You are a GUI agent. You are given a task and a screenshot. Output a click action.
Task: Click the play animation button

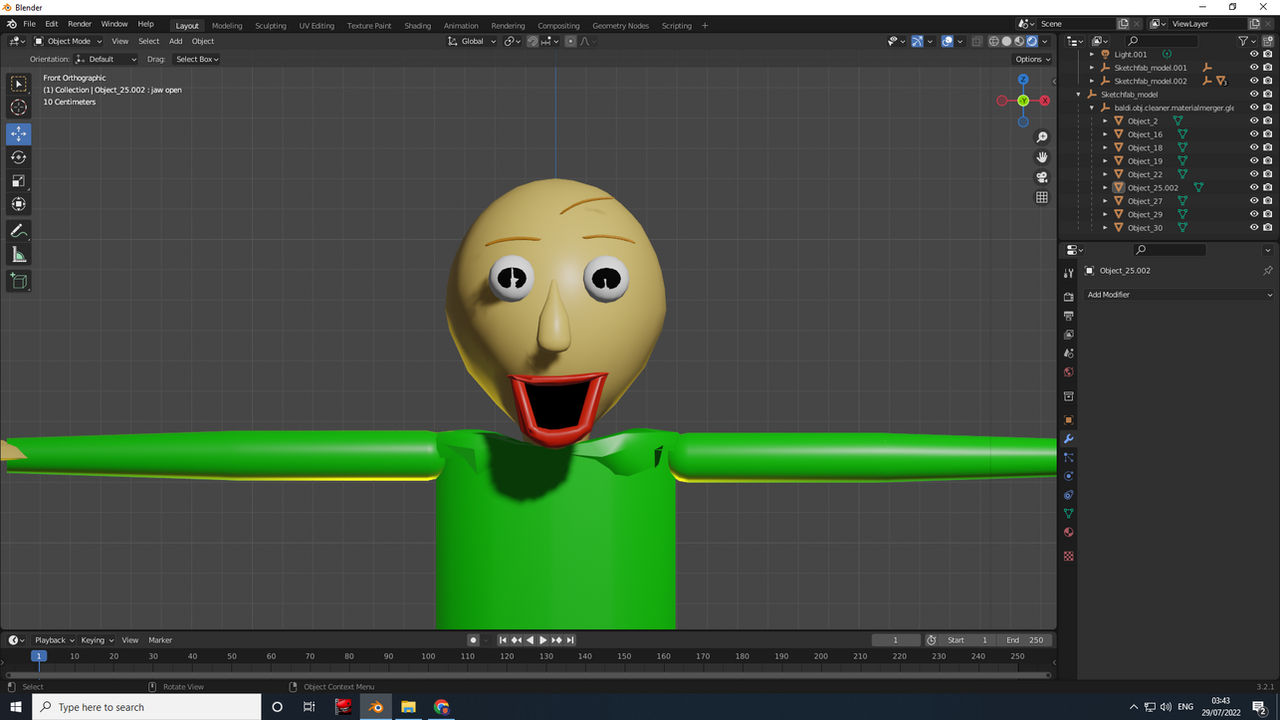coord(543,640)
